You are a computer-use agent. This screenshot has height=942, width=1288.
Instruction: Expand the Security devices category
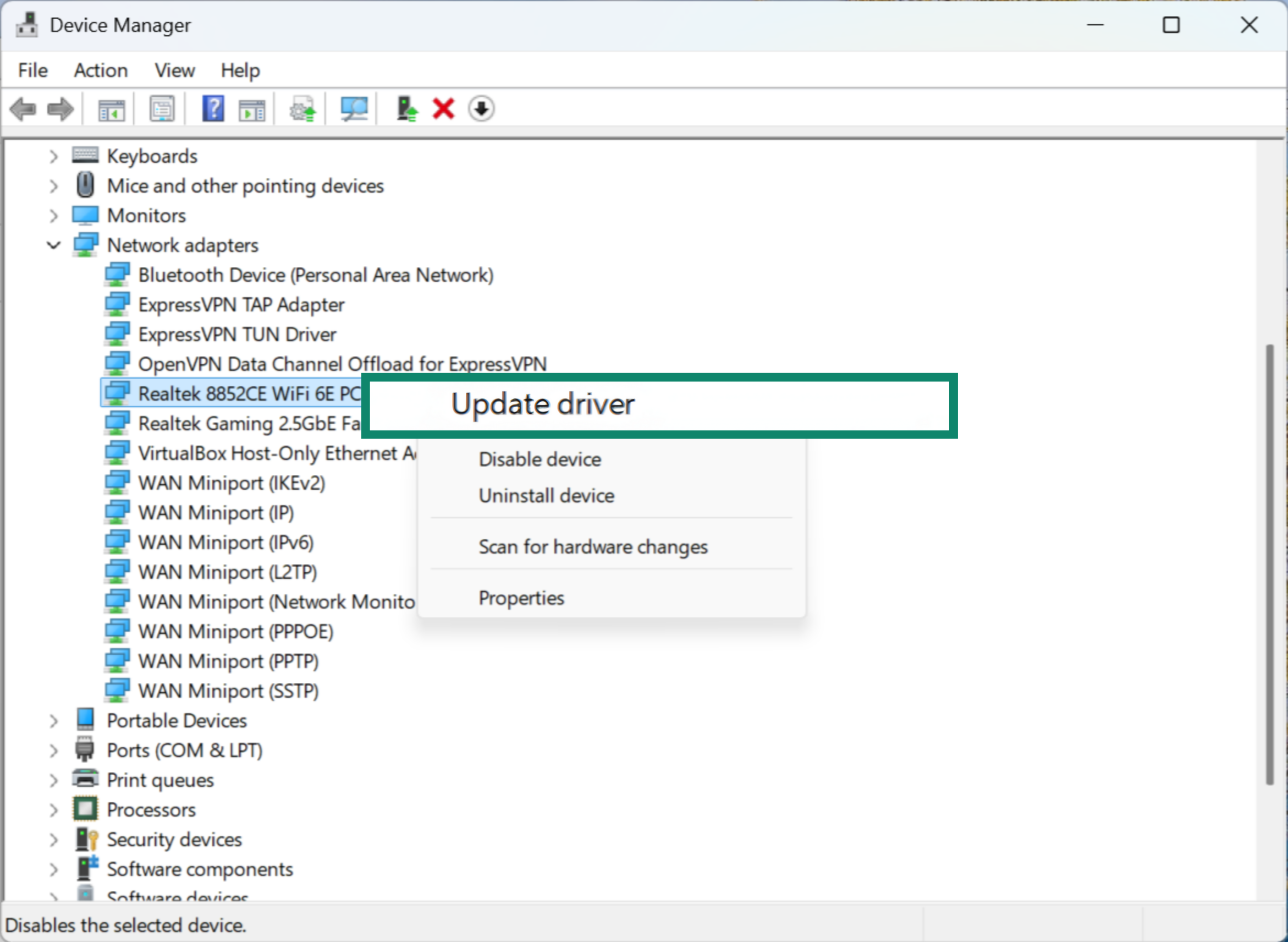tap(53, 839)
